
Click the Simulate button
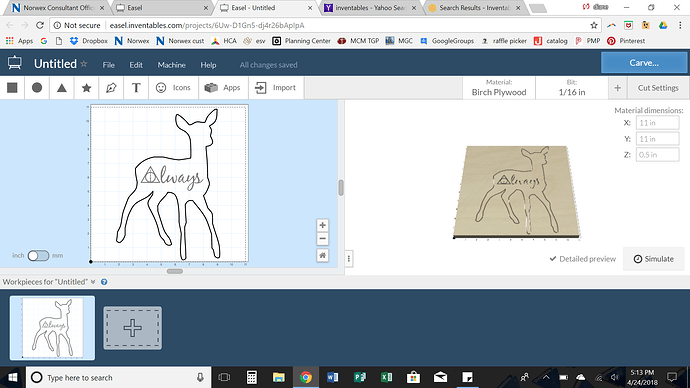[654, 259]
